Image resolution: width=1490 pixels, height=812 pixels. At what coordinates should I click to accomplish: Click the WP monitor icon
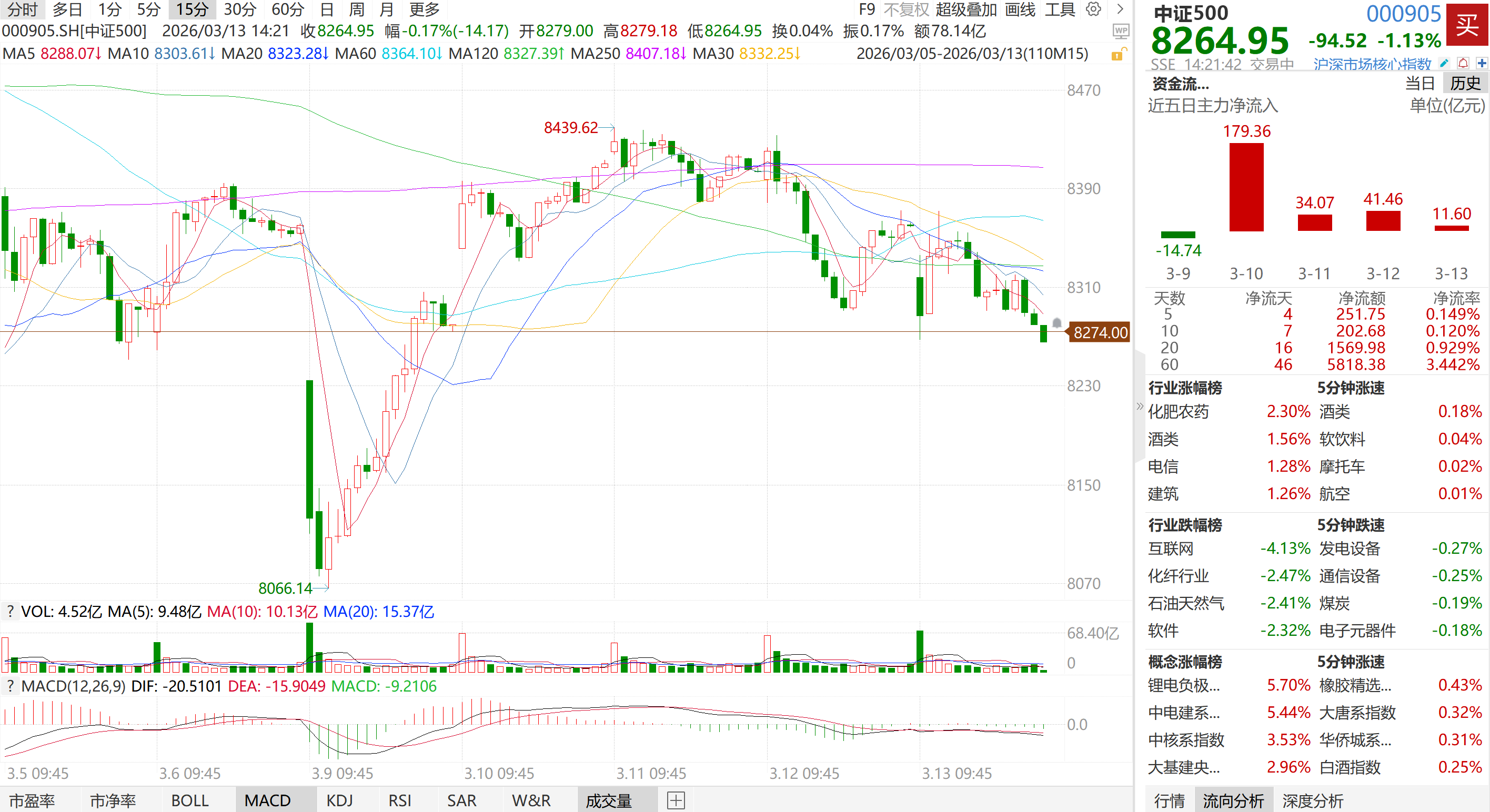[x=1121, y=31]
